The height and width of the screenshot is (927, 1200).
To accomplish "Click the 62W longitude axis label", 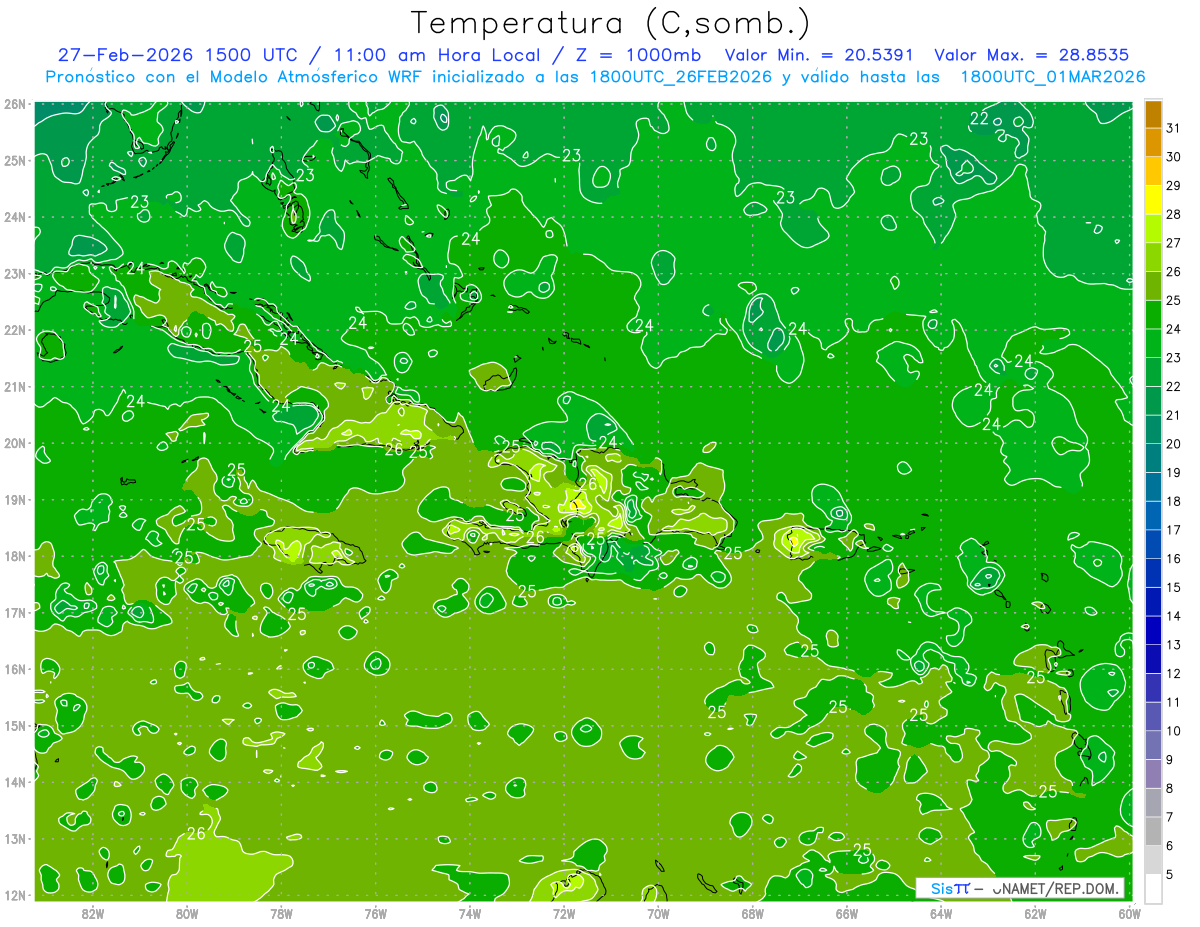I will point(1035,912).
